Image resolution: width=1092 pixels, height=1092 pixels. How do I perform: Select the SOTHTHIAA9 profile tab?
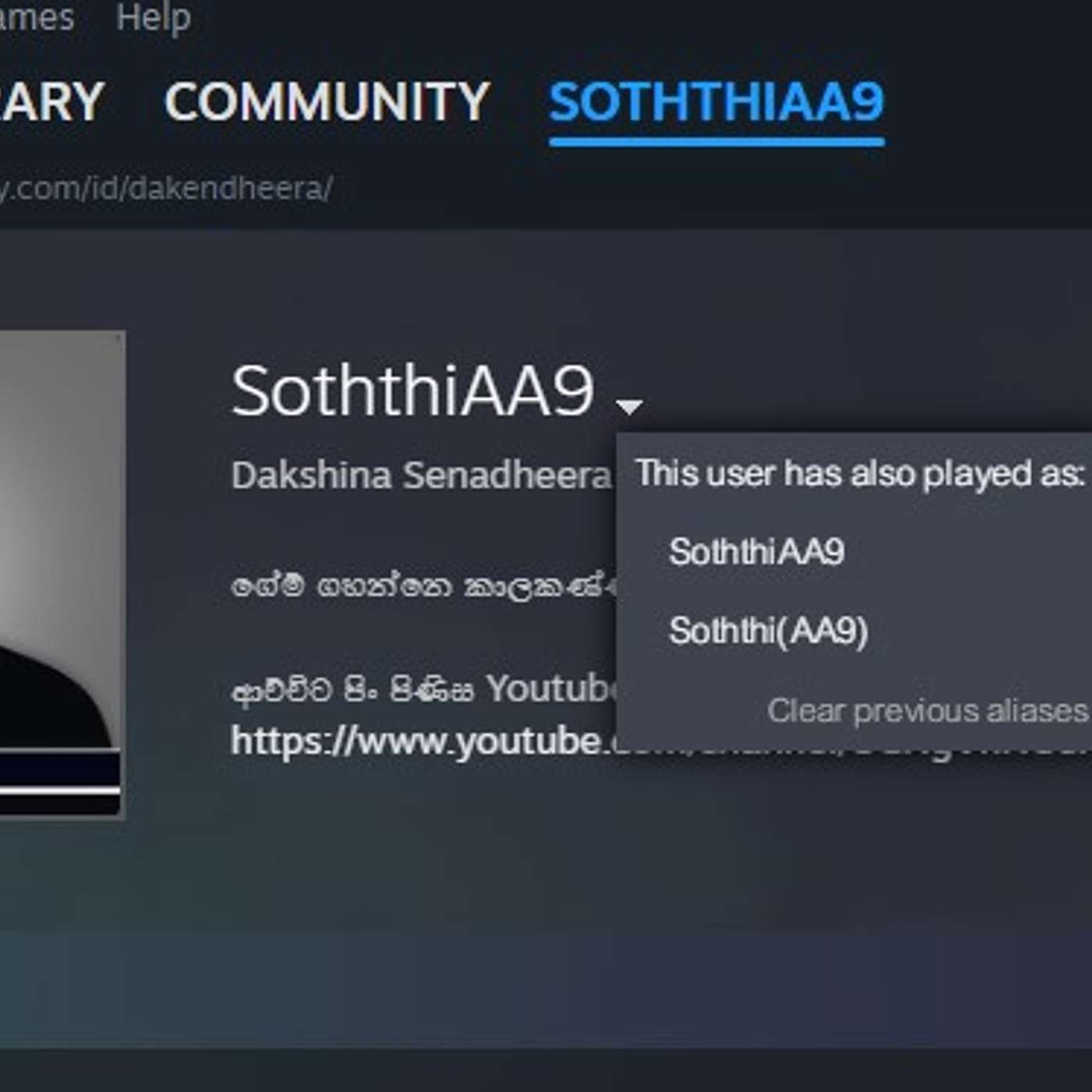(716, 101)
